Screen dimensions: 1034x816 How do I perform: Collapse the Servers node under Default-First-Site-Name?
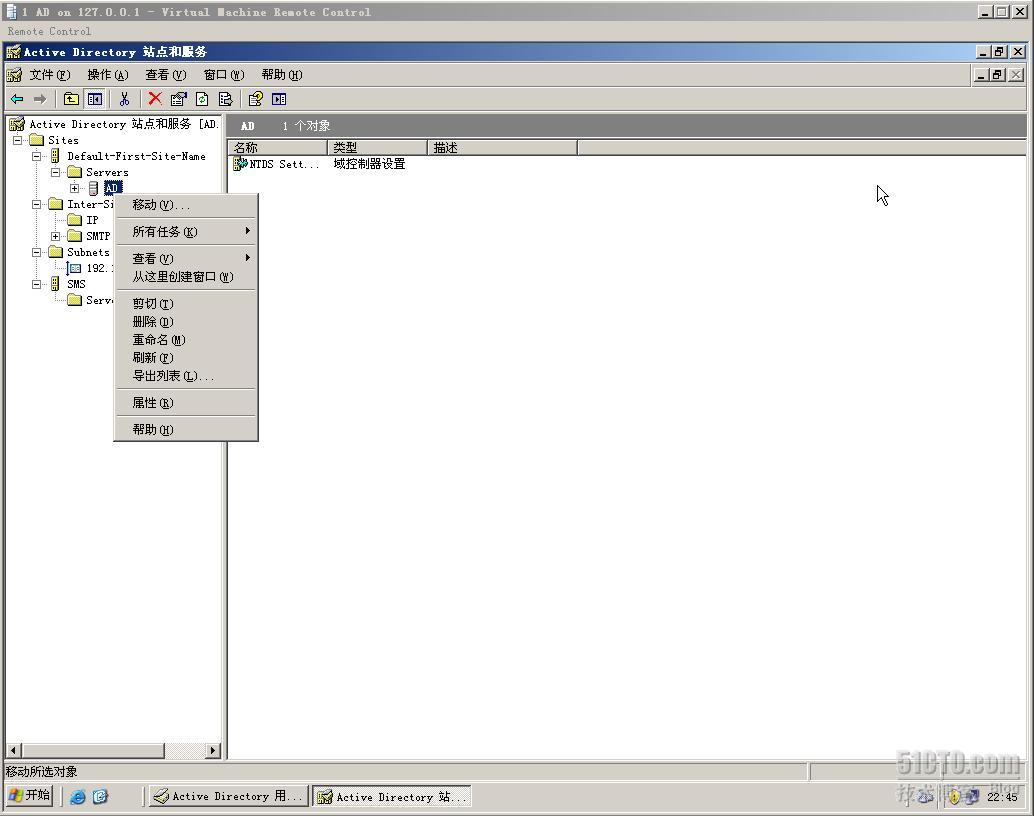point(55,172)
